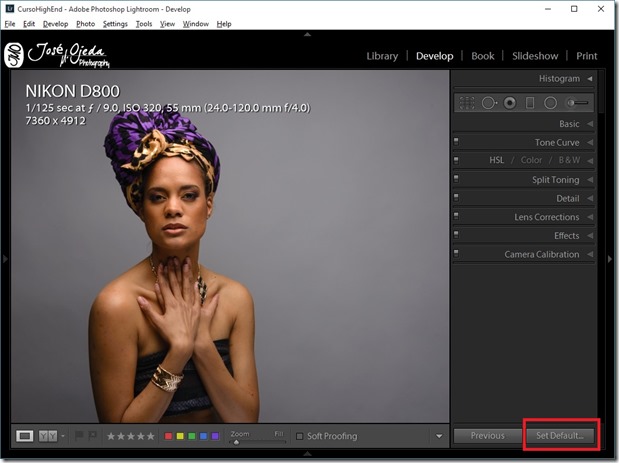Select the Radial Filter tool
This screenshot has height=463, width=619.
coord(550,103)
